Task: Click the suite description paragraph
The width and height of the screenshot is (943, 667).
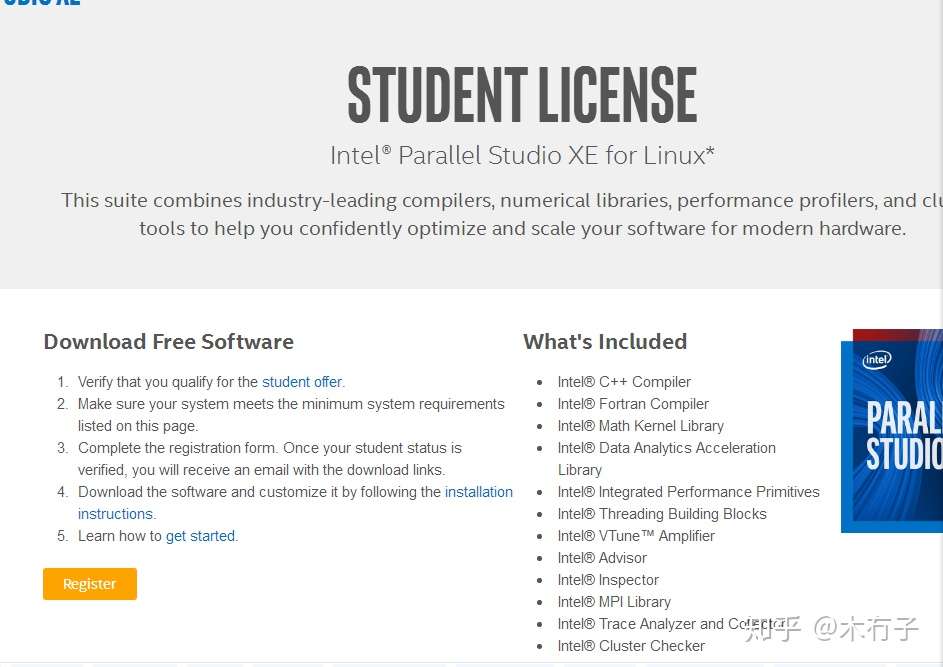Action: pyautogui.click(x=502, y=214)
